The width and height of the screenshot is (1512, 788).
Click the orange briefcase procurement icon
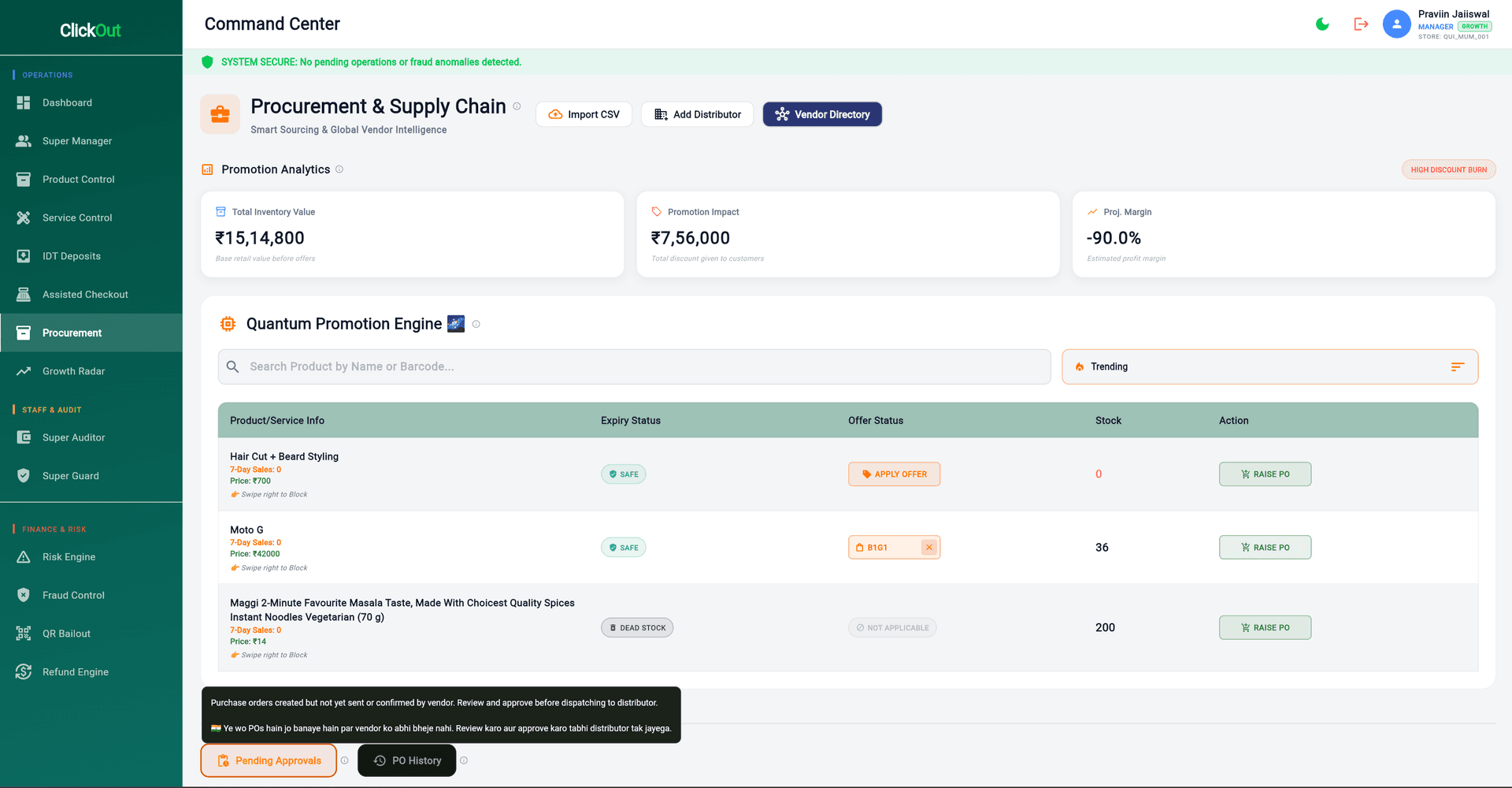coord(220,114)
